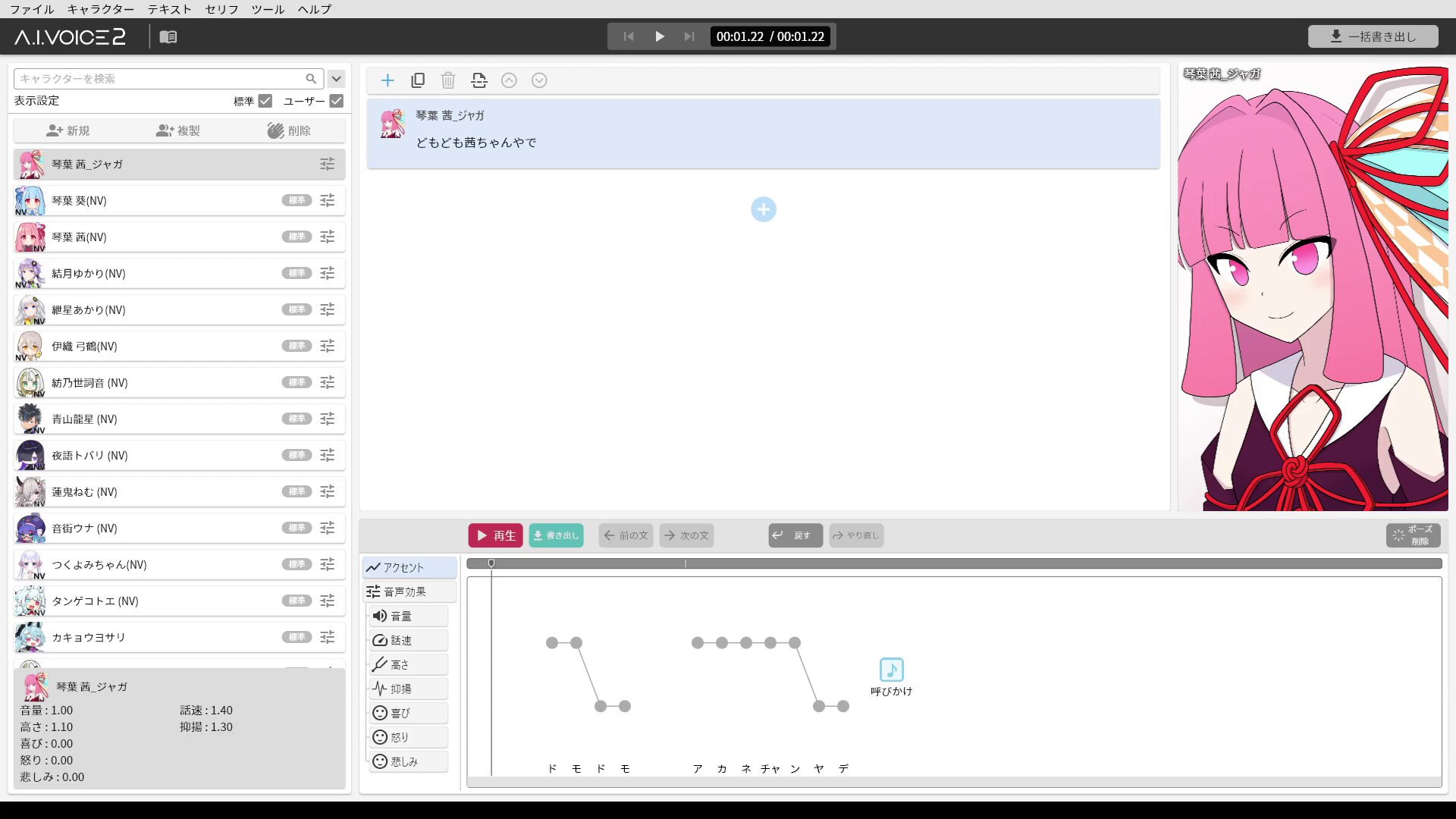Select the 悲しみ sadness emotion
Image resolution: width=1456 pixels, height=819 pixels.
409,761
